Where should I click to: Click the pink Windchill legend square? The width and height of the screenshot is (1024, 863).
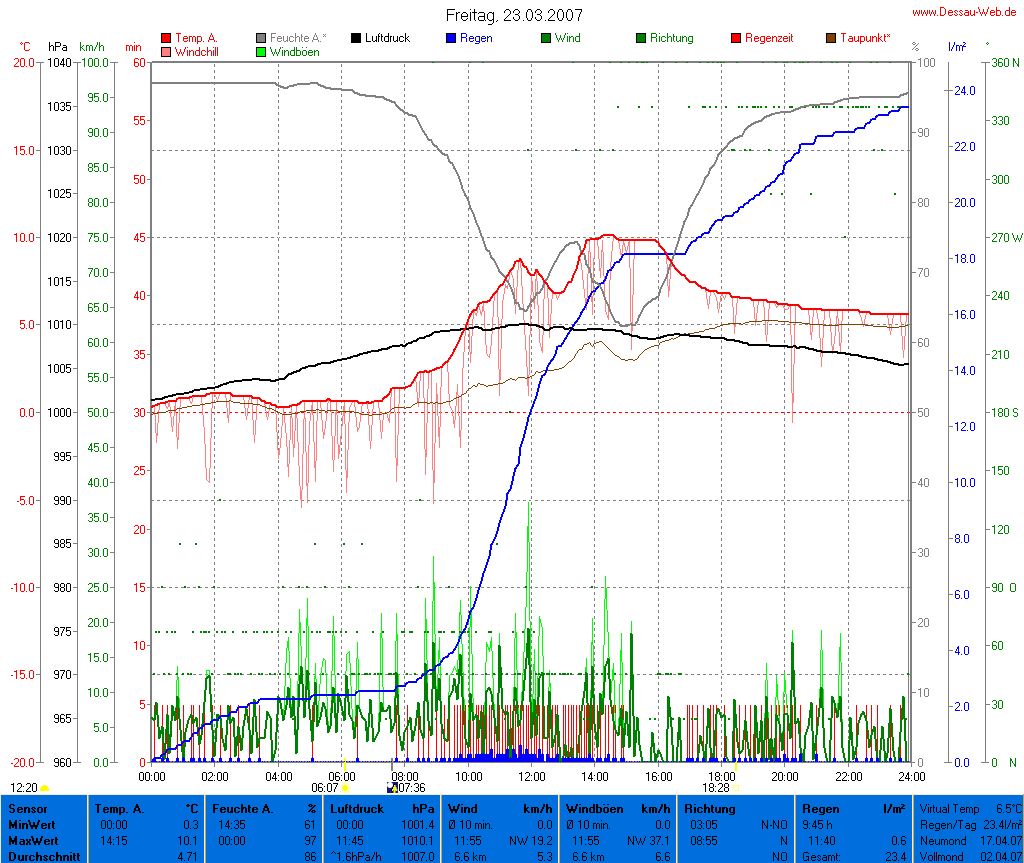click(x=166, y=51)
